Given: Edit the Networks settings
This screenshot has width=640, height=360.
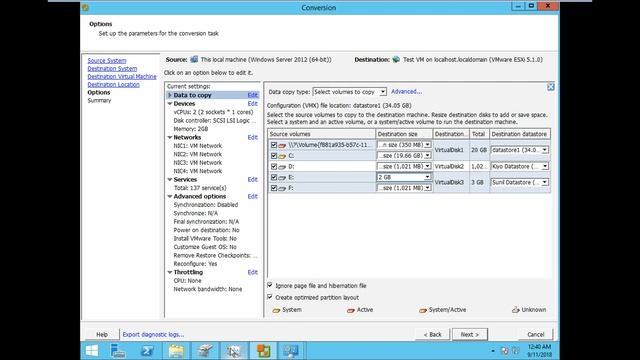Looking at the screenshot, I should [253, 138].
